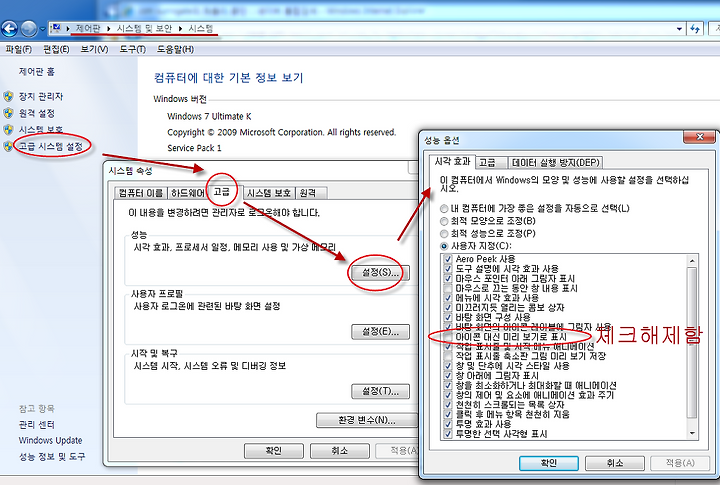720x485 pixels.
Task: Click 시스템 및 보안 in the breadcrumb
Action: click(144, 28)
